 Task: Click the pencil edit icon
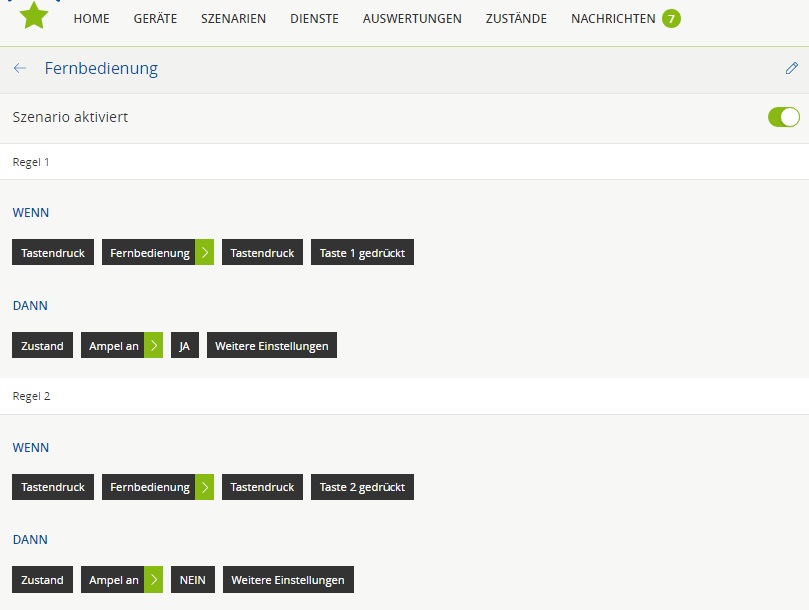pos(791,69)
